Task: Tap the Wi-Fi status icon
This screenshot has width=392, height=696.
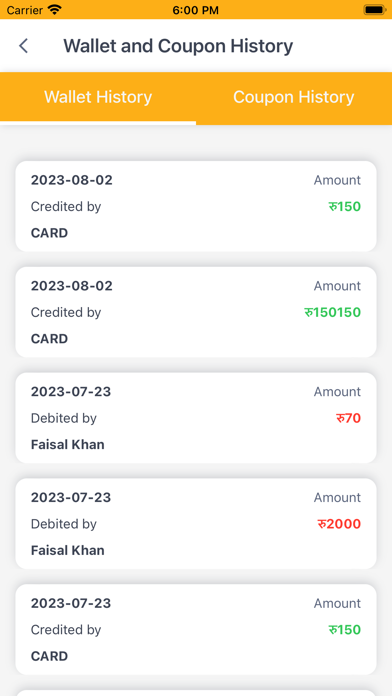Action: pos(55,9)
